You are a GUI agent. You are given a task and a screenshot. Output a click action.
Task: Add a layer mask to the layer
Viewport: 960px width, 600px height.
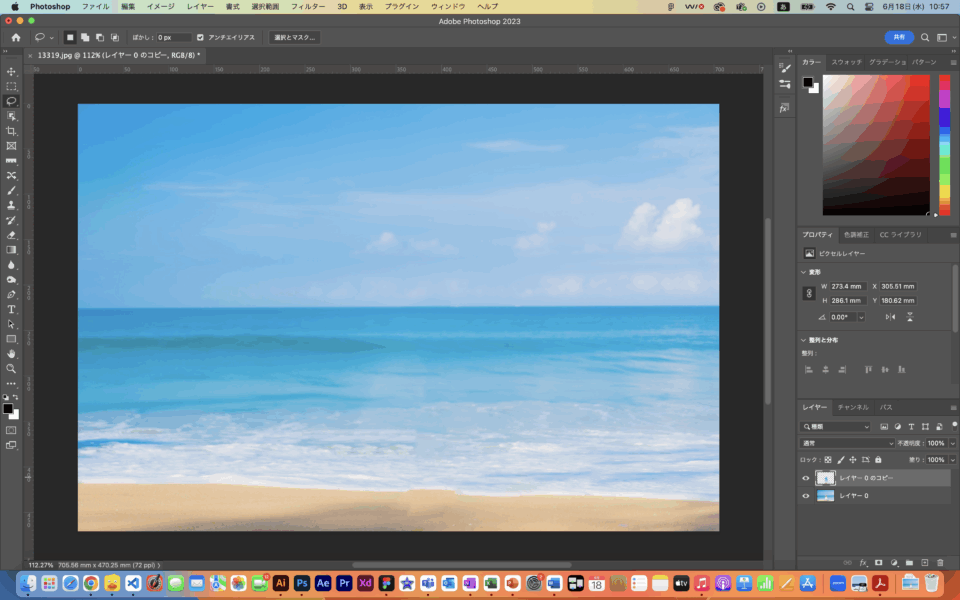[x=879, y=563]
